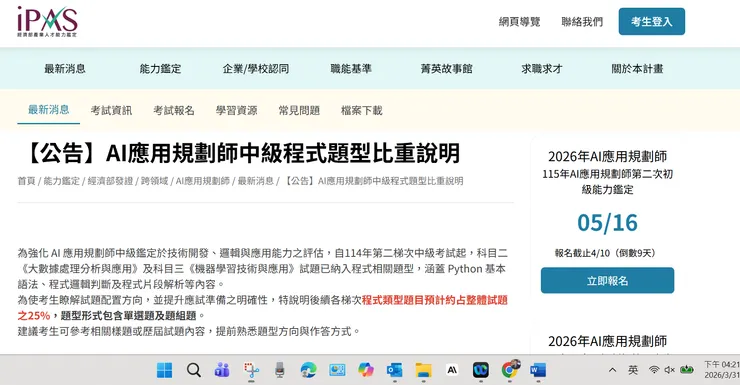Image resolution: width=740 pixels, height=385 pixels.
Task: Go to 經濟部發證 breadcrumb link
Action: (x=110, y=181)
